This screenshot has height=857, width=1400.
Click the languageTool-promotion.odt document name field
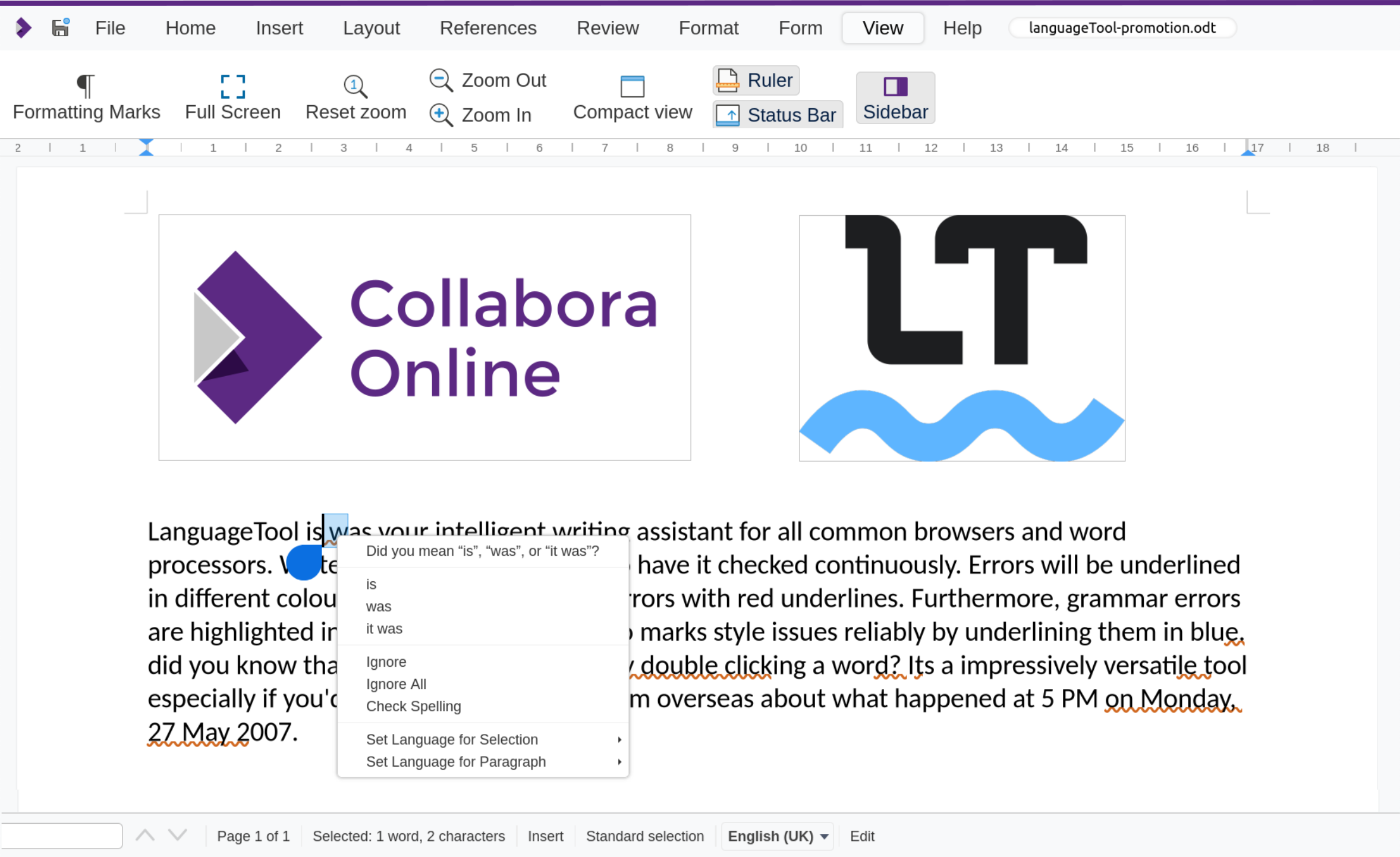click(x=1122, y=28)
